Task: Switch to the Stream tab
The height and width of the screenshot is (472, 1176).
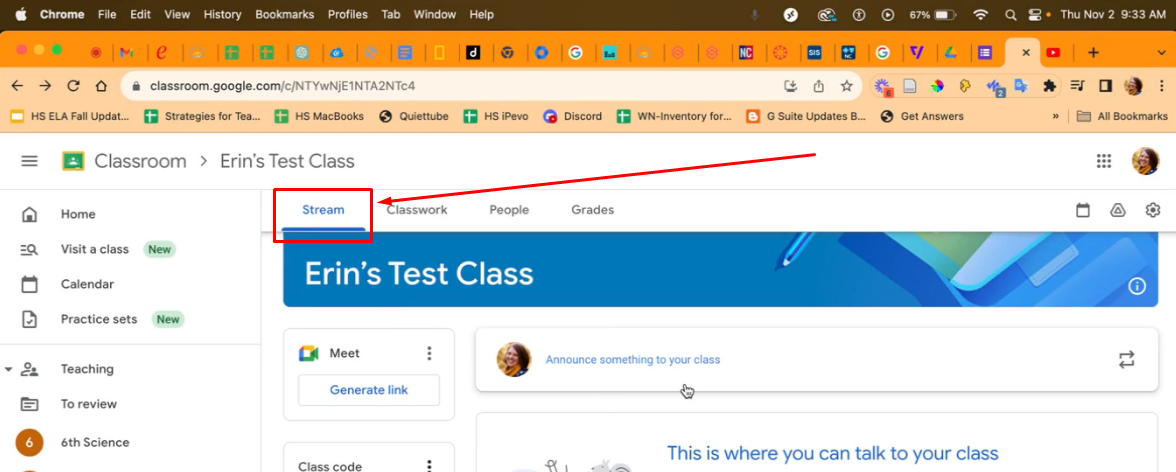Action: tap(323, 210)
